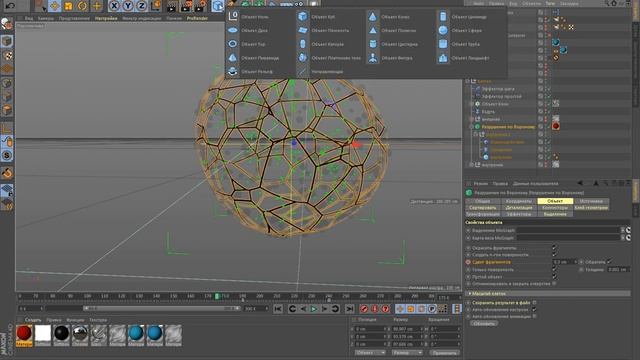Click the 'Применить' button
This screenshot has height=360, width=640.
click(x=444, y=353)
